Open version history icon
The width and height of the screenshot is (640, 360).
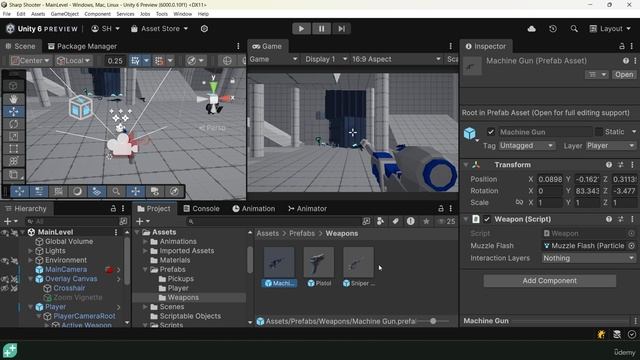pyautogui.click(x=553, y=29)
